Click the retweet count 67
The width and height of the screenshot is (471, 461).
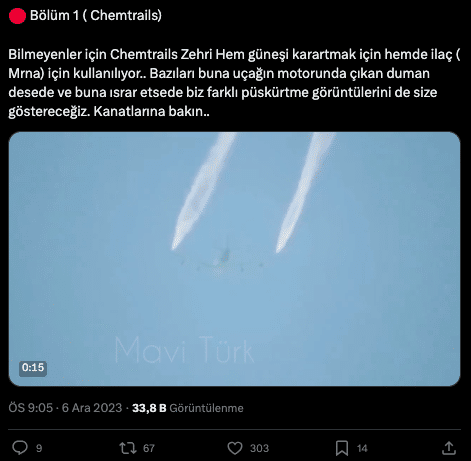pyautogui.click(x=149, y=448)
